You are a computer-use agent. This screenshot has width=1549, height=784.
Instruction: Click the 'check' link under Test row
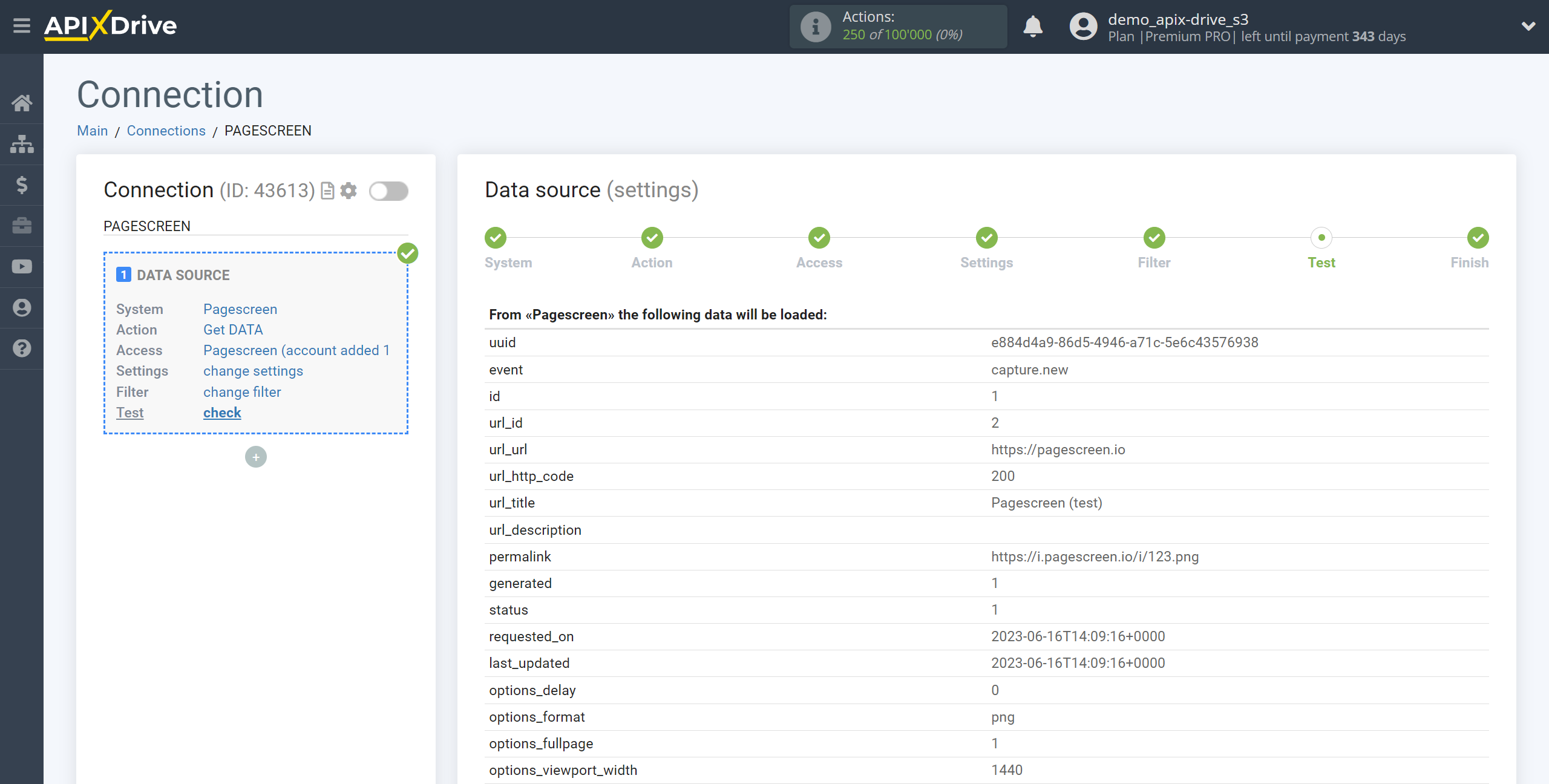click(222, 412)
